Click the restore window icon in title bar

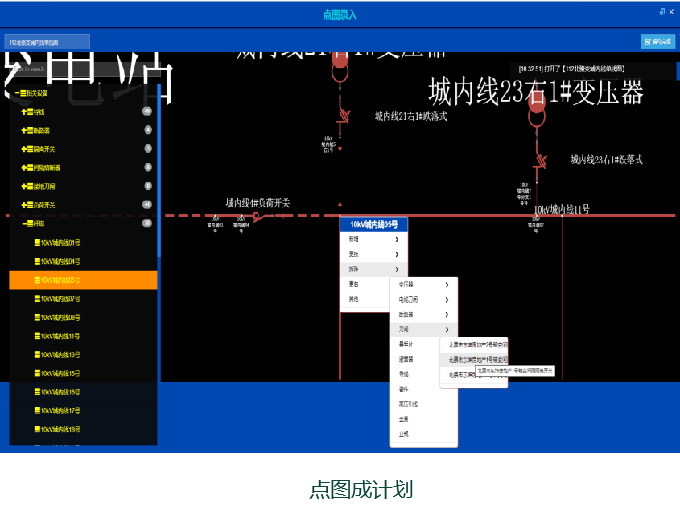(x=660, y=11)
